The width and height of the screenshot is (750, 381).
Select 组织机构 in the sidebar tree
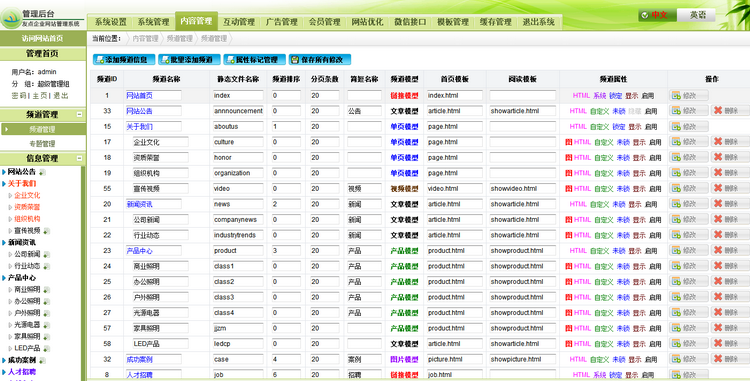click(27, 219)
